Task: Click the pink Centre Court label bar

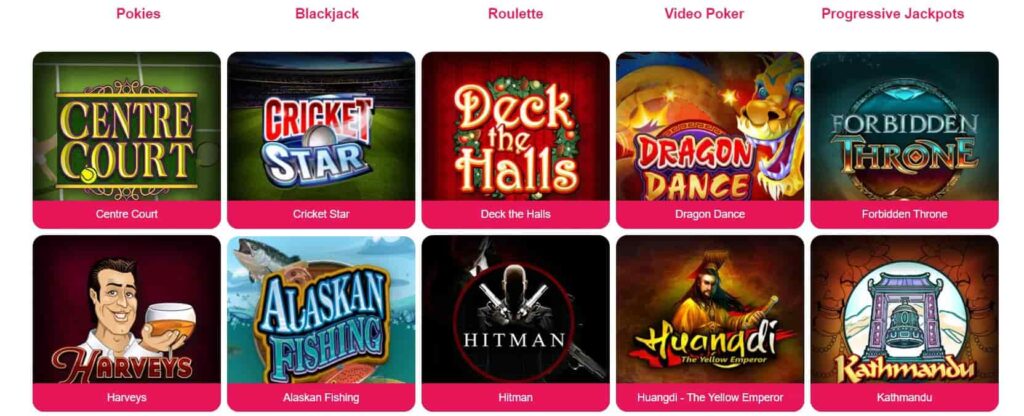Action: click(x=127, y=214)
